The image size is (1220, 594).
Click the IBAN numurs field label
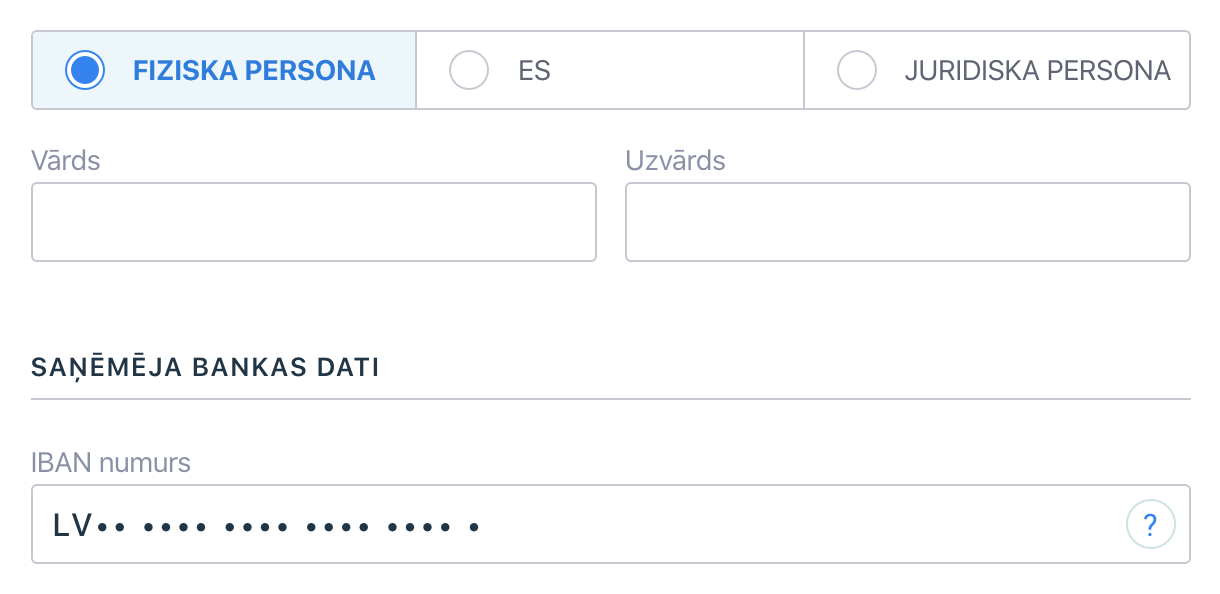coord(111,462)
